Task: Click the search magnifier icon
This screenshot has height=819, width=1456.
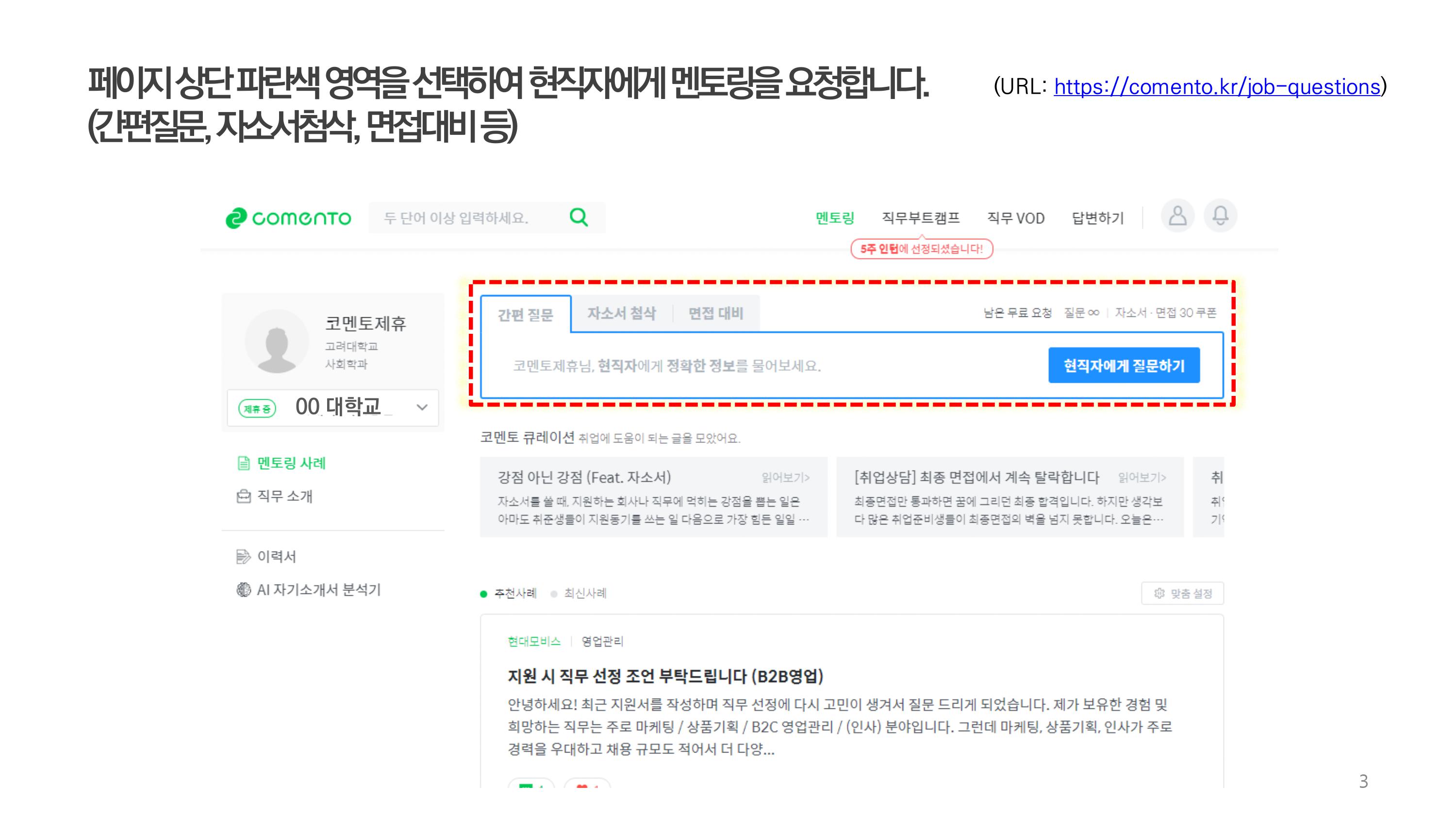Action: click(x=578, y=217)
